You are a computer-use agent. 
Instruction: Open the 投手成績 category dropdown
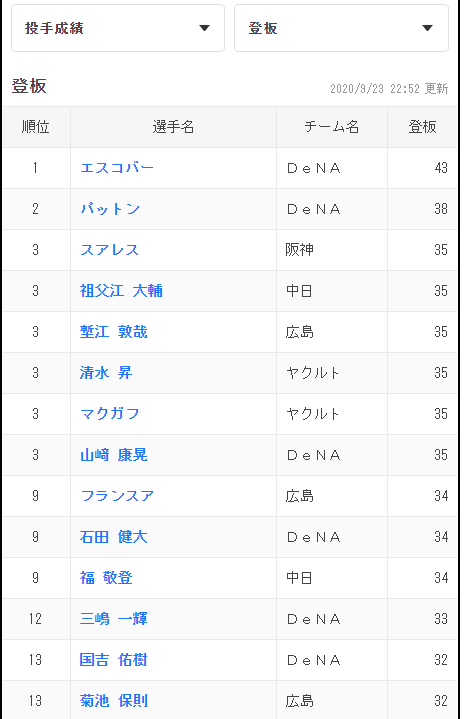pyautogui.click(x=118, y=28)
